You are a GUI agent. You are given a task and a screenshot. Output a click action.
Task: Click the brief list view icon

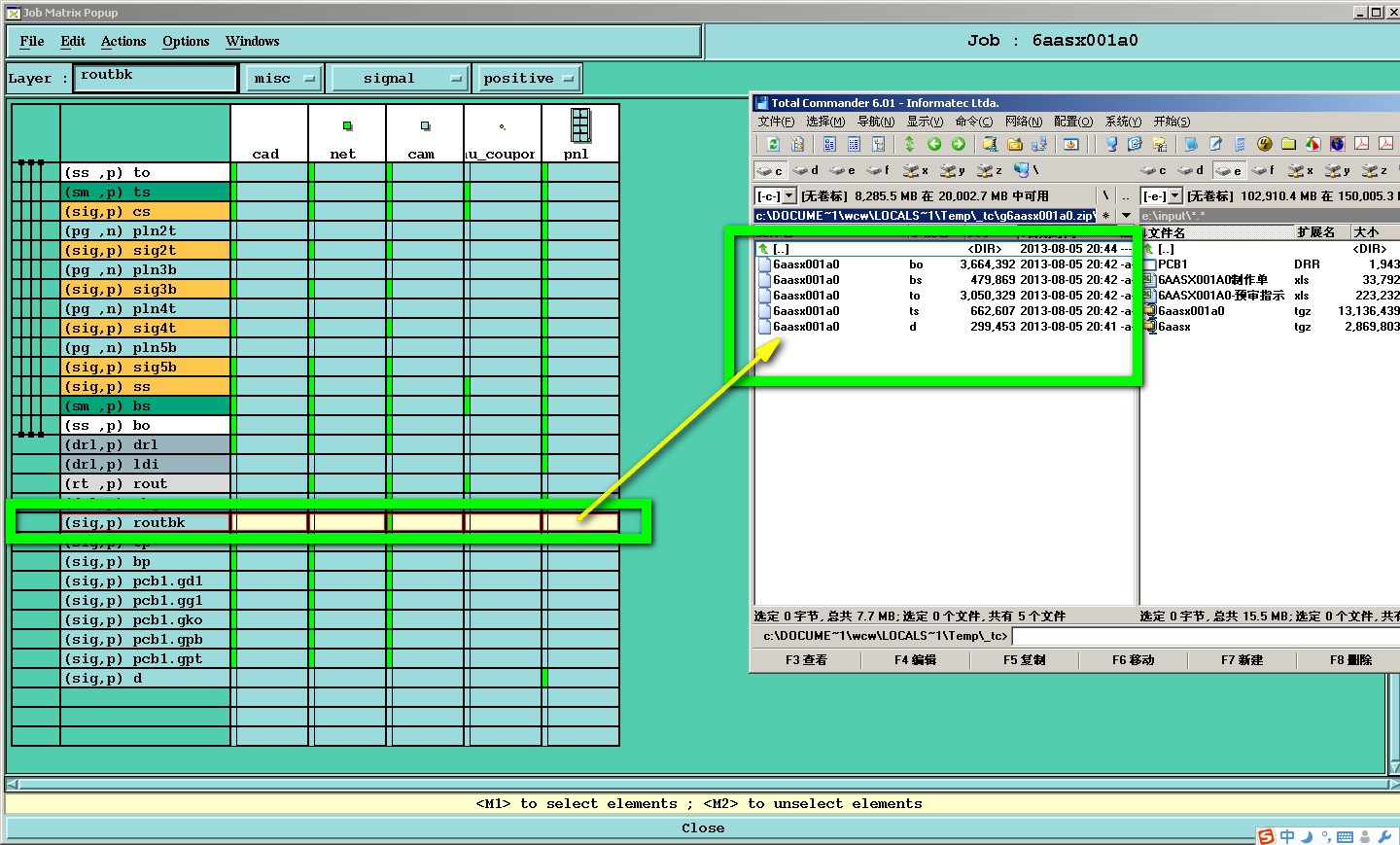pyautogui.click(x=829, y=144)
